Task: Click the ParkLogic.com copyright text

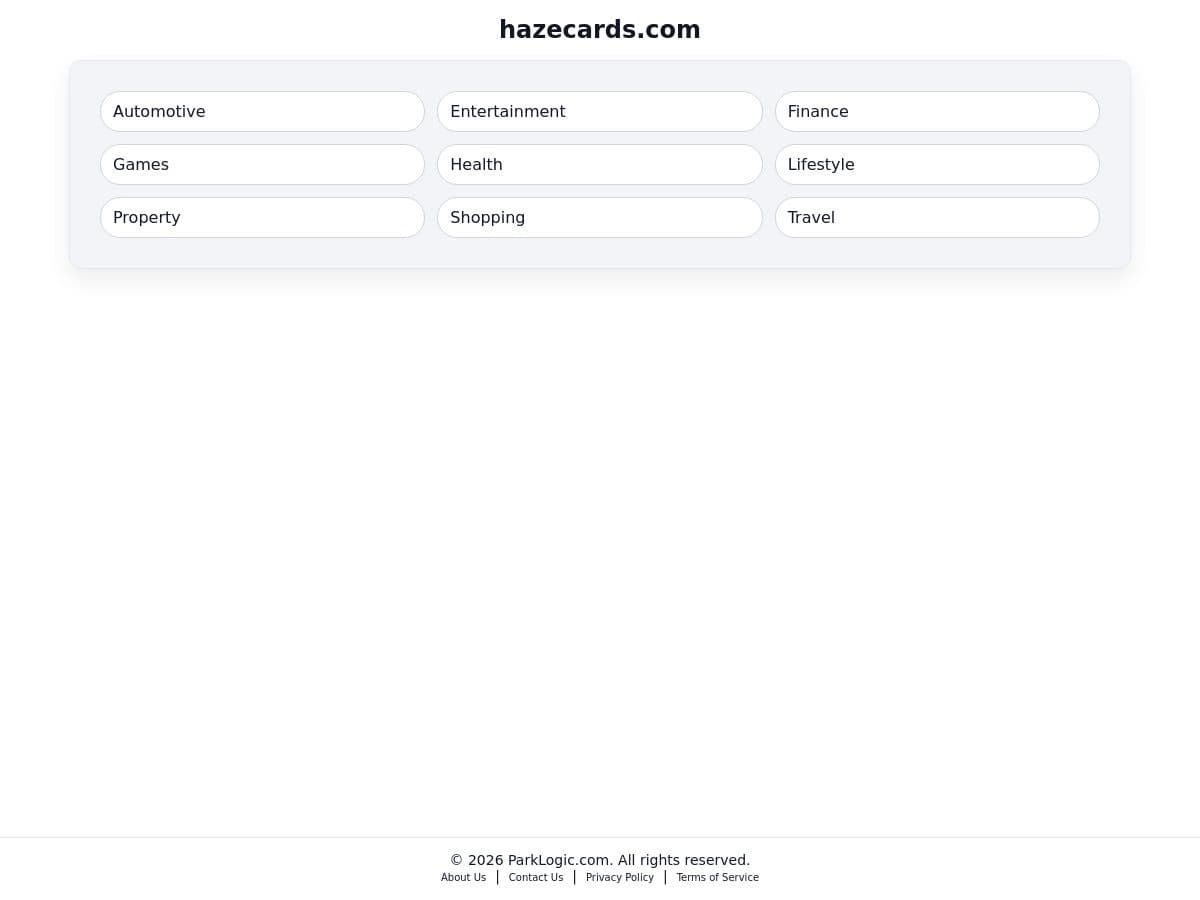Action: (x=600, y=860)
